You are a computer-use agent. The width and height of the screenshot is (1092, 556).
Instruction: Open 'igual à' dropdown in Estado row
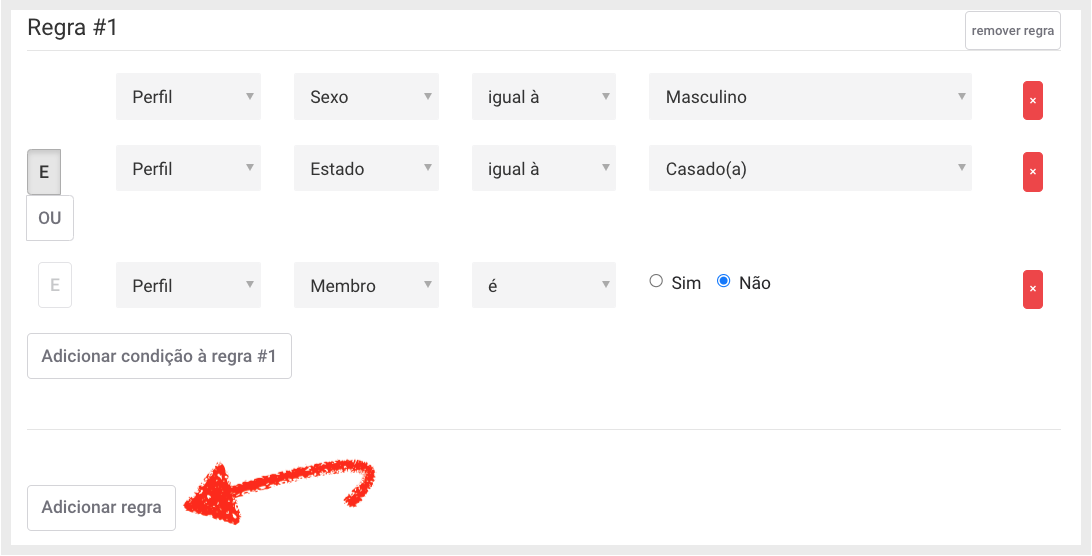coord(544,168)
